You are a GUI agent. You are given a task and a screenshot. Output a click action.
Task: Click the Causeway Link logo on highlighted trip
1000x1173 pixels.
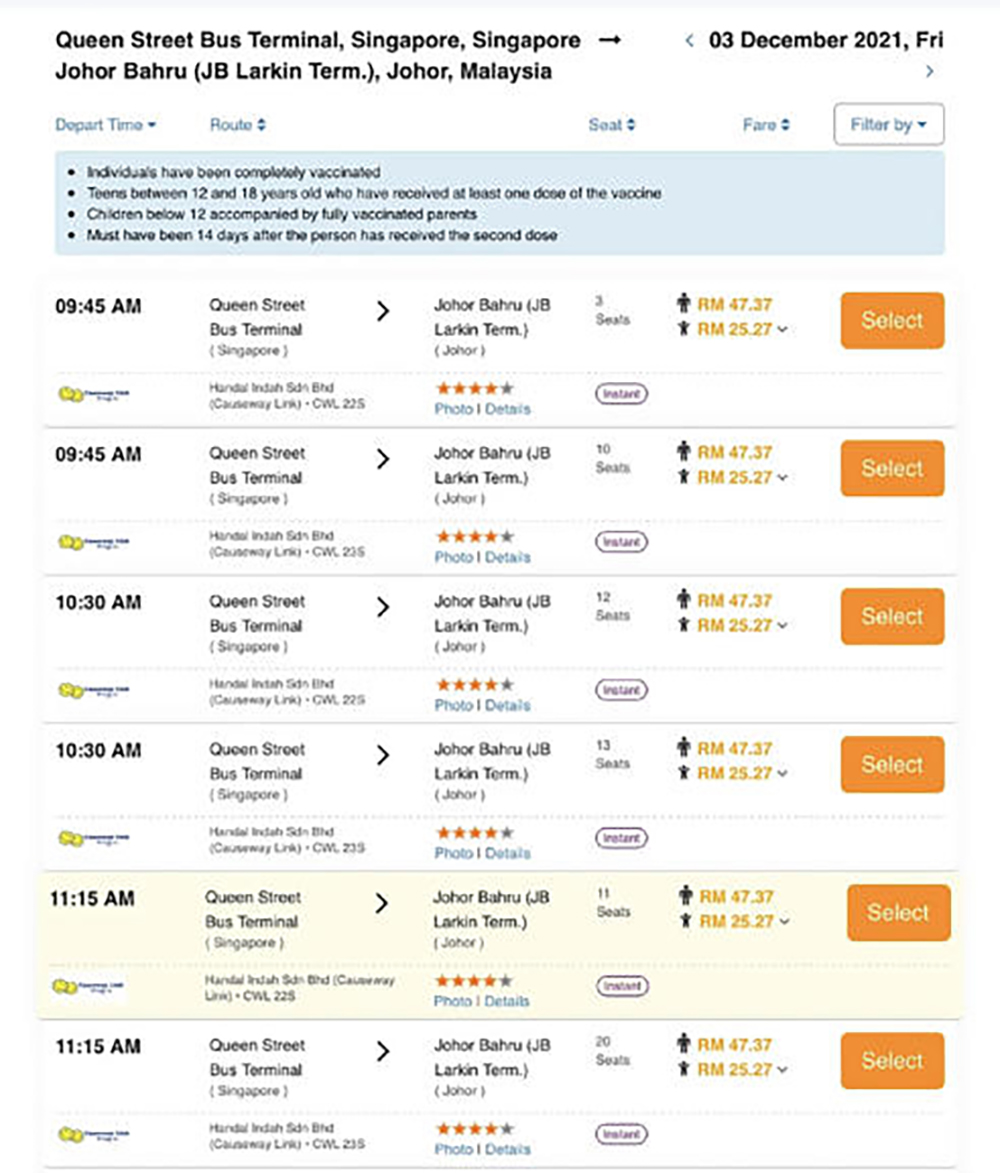[x=89, y=987]
